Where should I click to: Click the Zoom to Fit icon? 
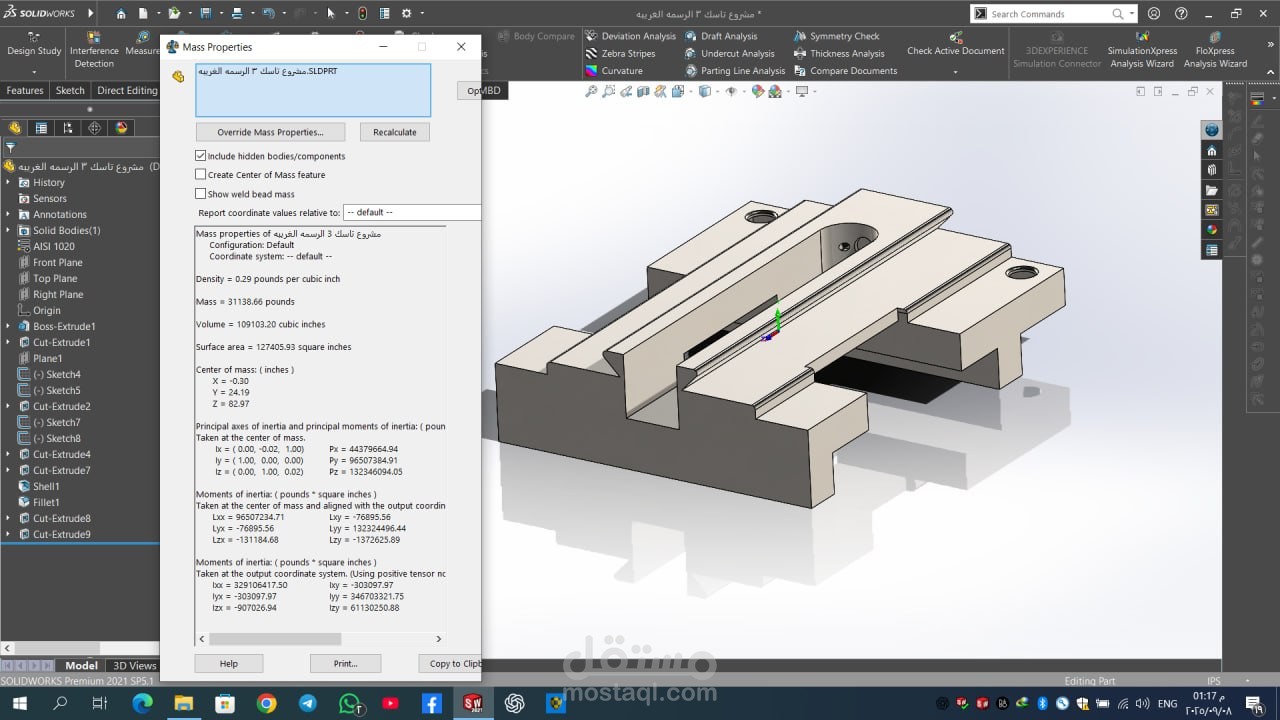click(591, 91)
